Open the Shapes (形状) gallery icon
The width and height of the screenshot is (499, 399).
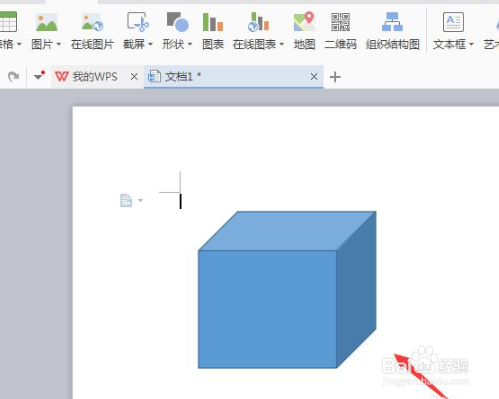point(177,22)
